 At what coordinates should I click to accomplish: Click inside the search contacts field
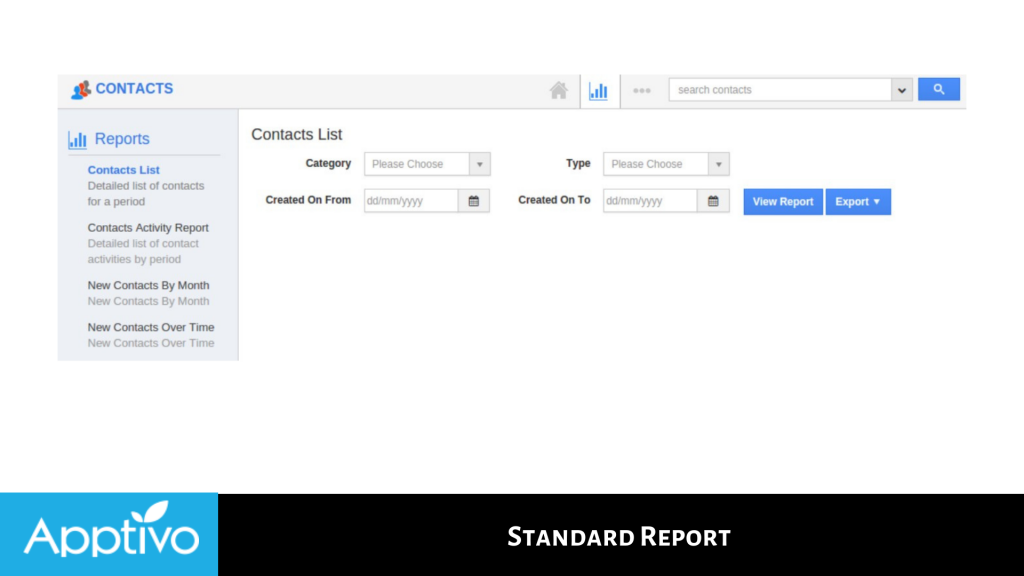tap(780, 89)
